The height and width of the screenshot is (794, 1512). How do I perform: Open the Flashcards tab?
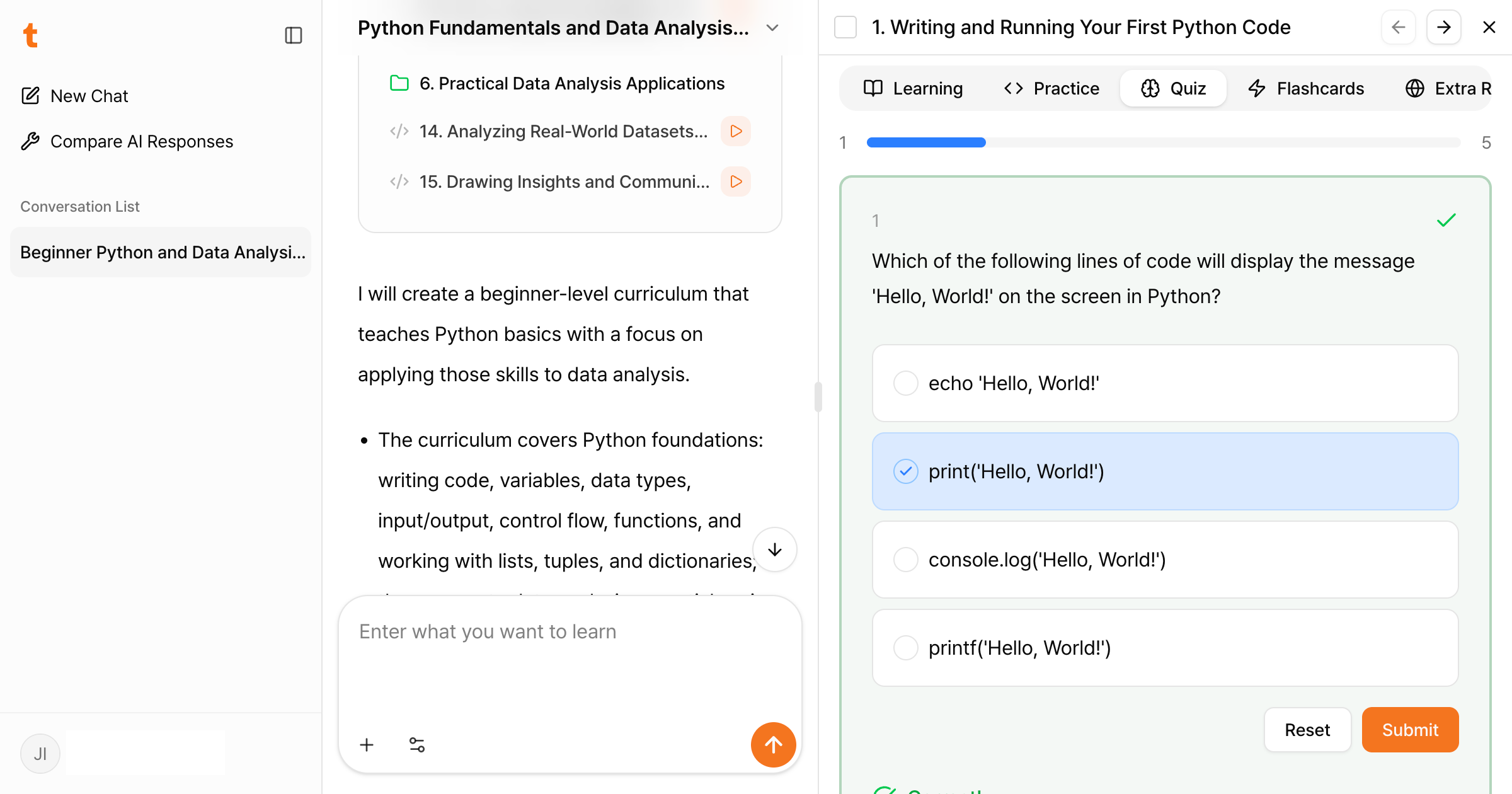pyautogui.click(x=1305, y=88)
